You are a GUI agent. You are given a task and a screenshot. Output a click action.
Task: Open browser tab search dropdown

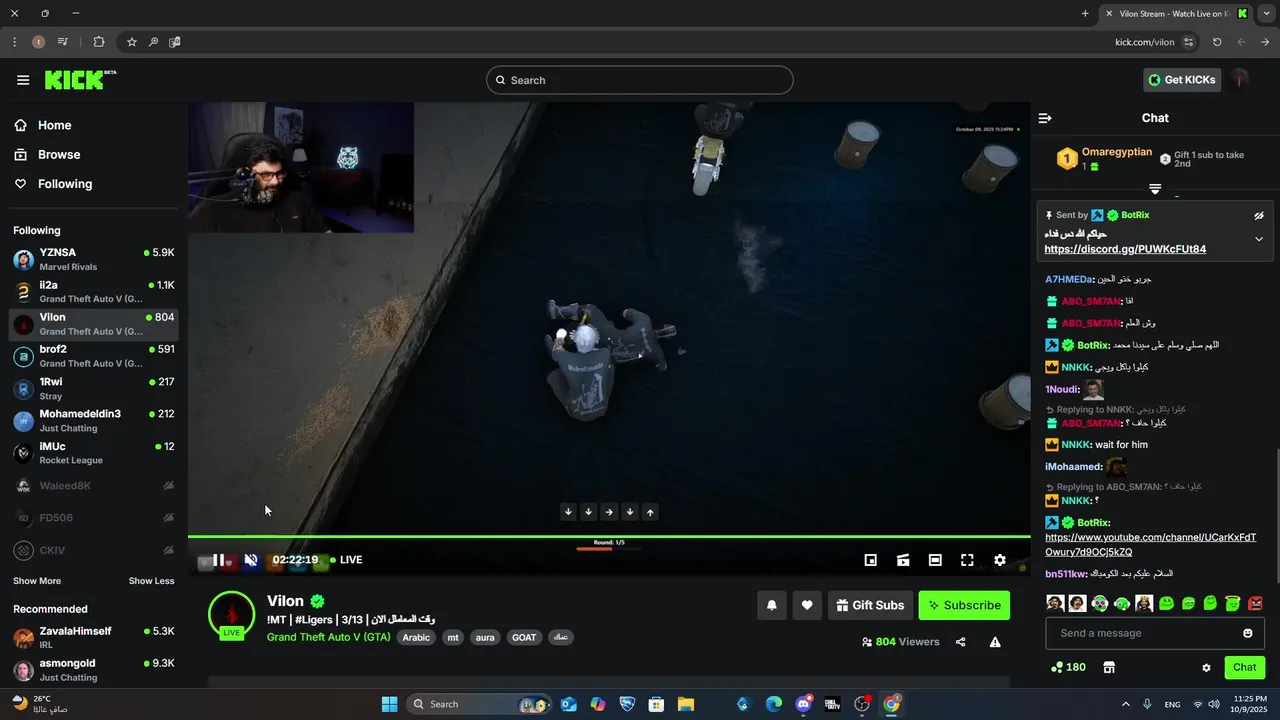click(1266, 13)
